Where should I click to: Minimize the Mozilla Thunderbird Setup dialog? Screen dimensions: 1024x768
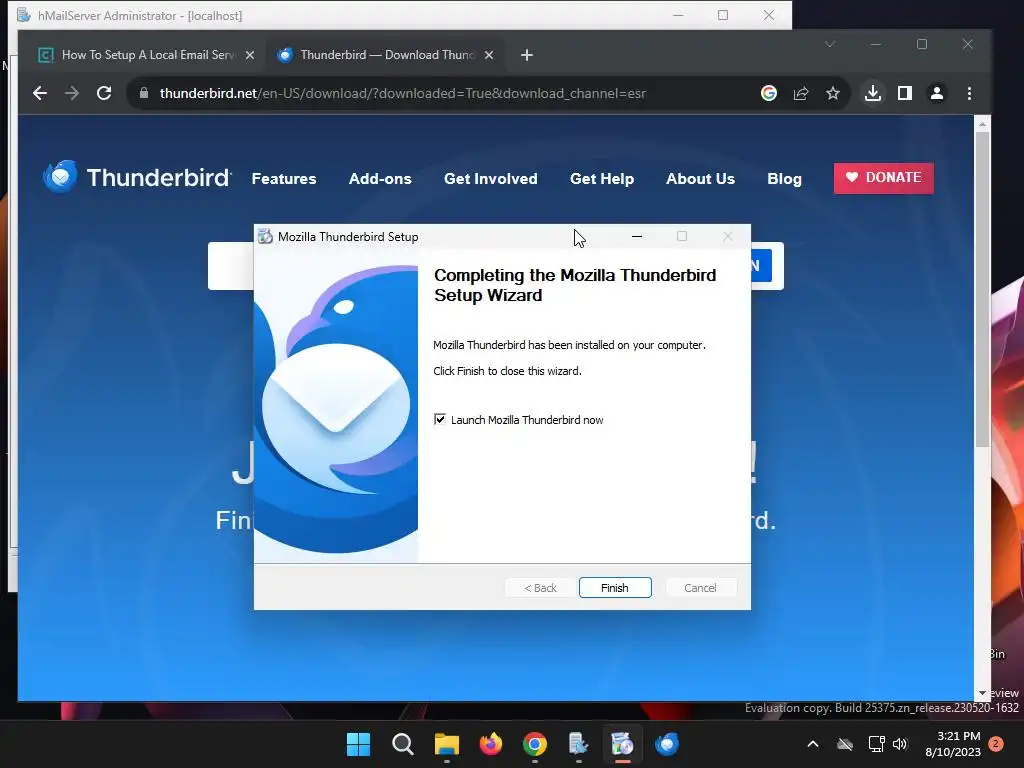pos(637,236)
